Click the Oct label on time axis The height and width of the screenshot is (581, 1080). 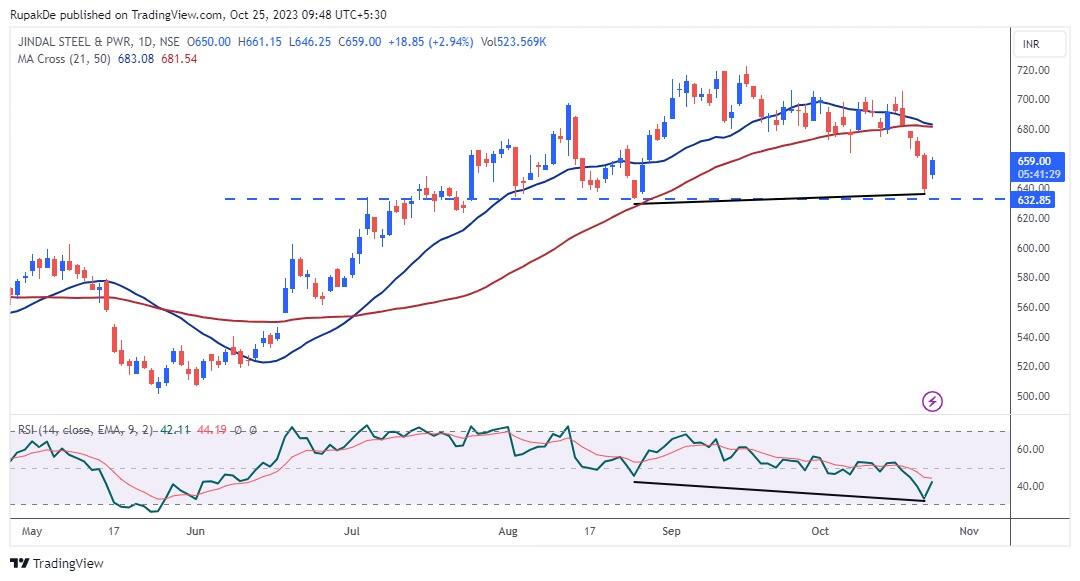(820, 531)
